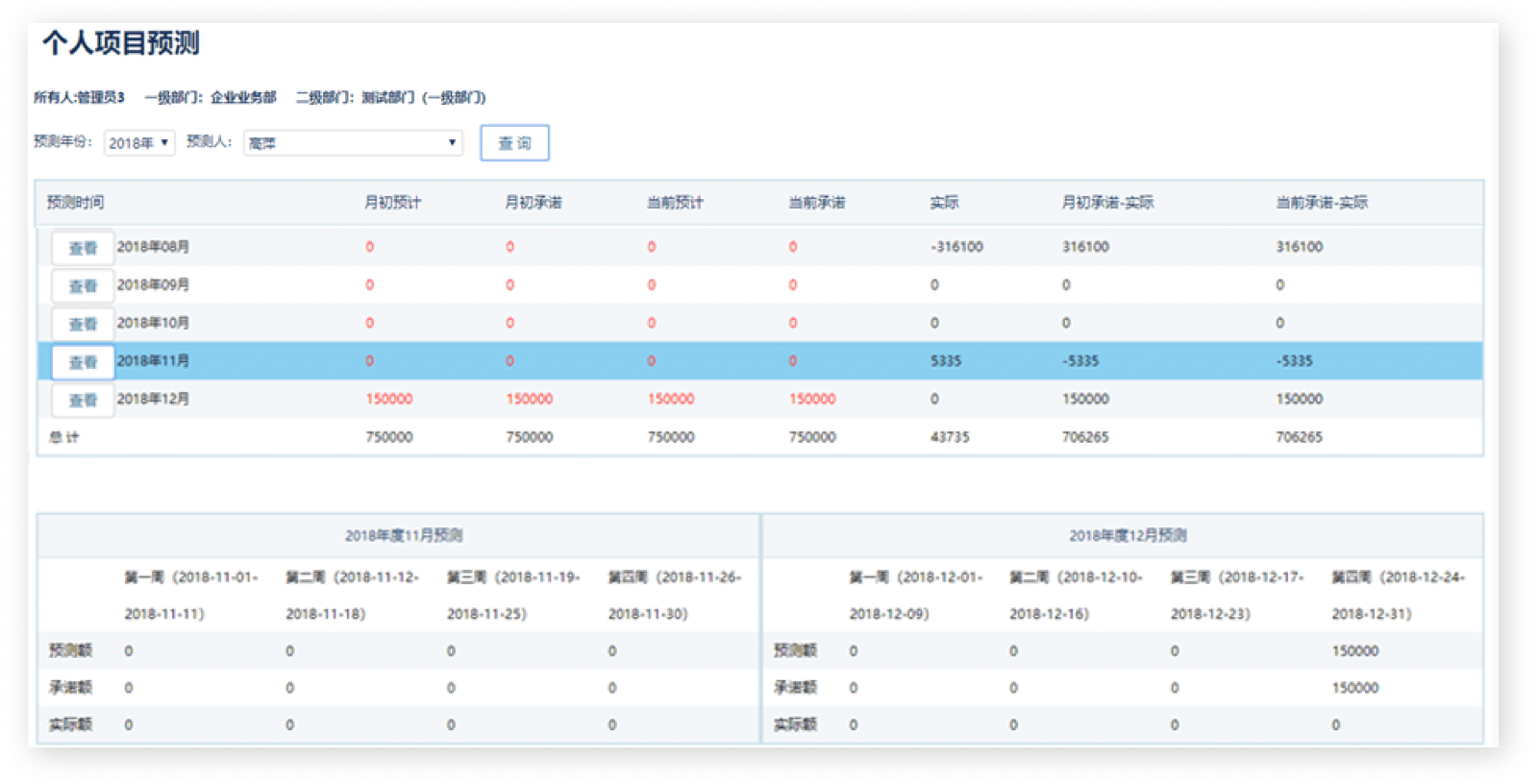The width and height of the screenshot is (1538, 784).
Task: Select the highlighted 2018年11月 row label
Action: (x=153, y=360)
